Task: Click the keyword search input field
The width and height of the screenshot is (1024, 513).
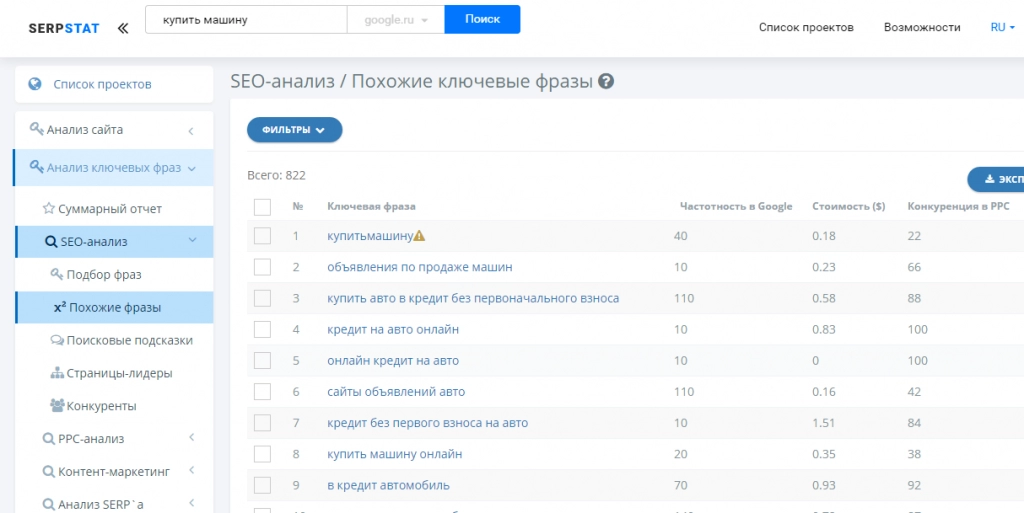Action: pos(246,20)
